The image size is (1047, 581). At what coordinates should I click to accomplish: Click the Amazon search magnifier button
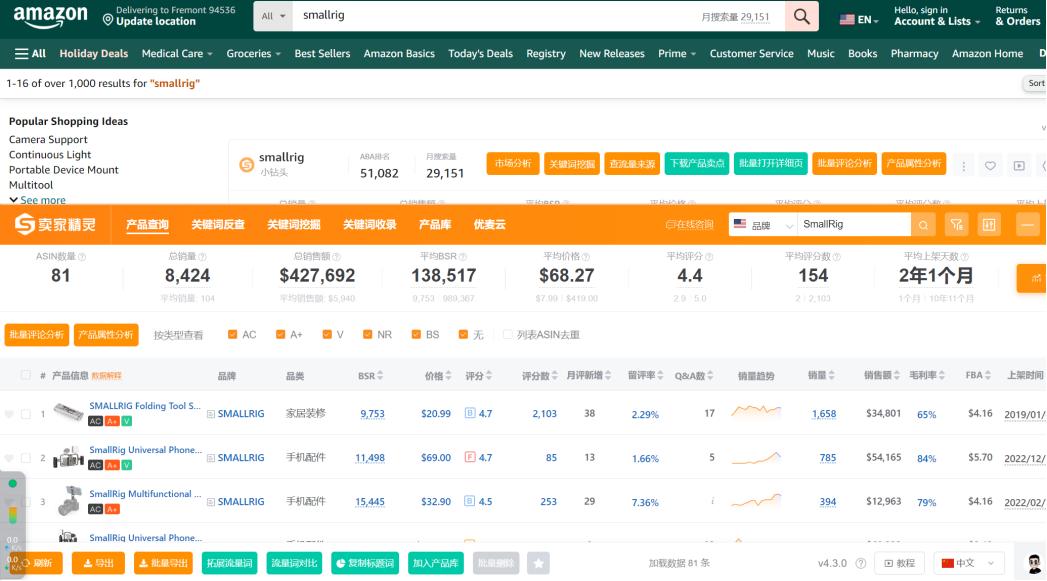(x=801, y=17)
